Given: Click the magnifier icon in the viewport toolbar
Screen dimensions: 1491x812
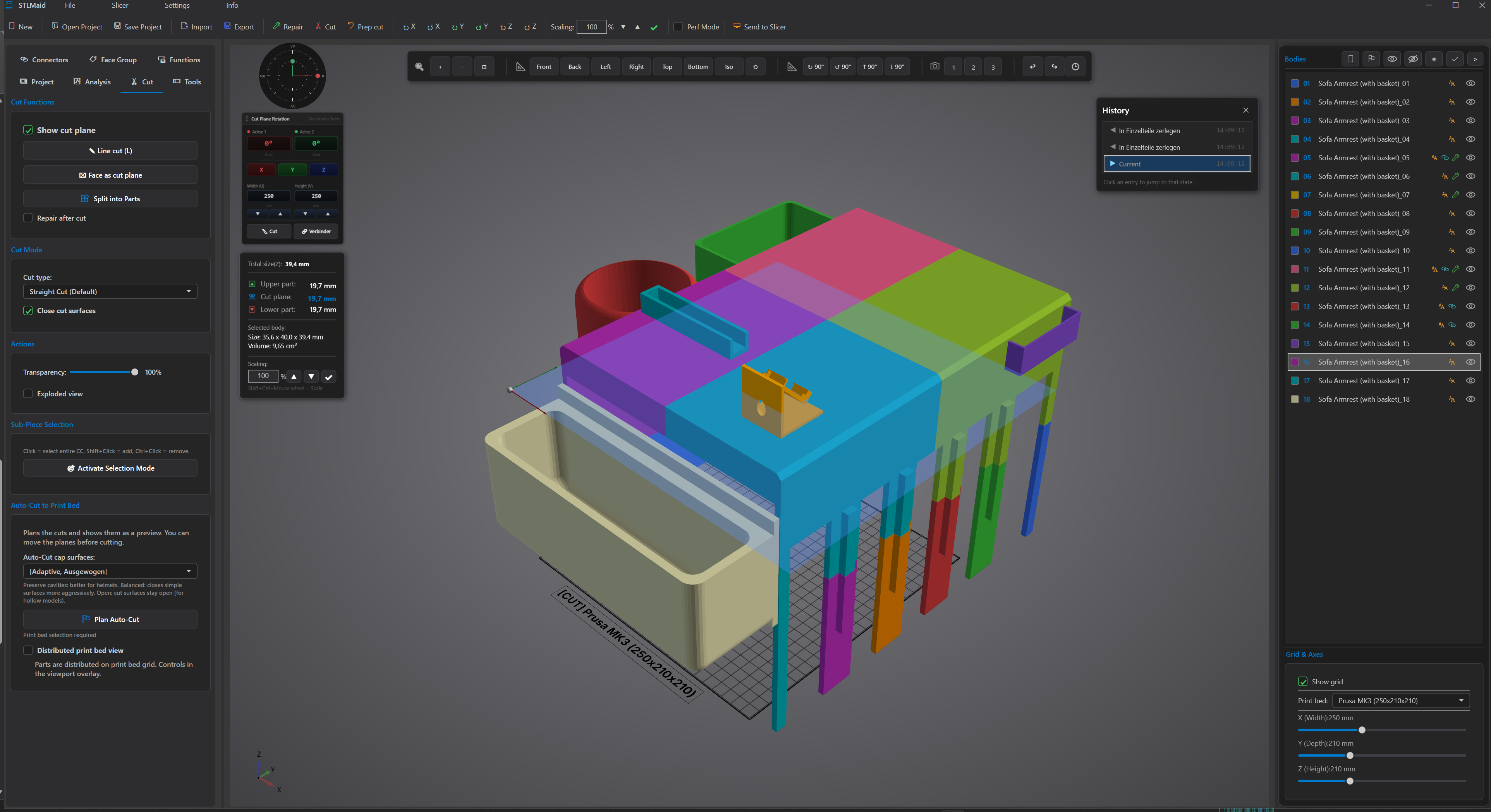Looking at the screenshot, I should click(x=420, y=67).
